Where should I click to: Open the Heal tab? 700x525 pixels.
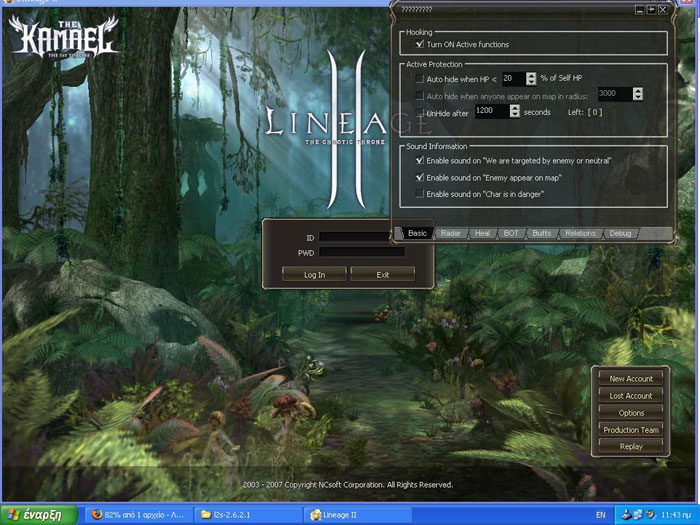(x=482, y=233)
